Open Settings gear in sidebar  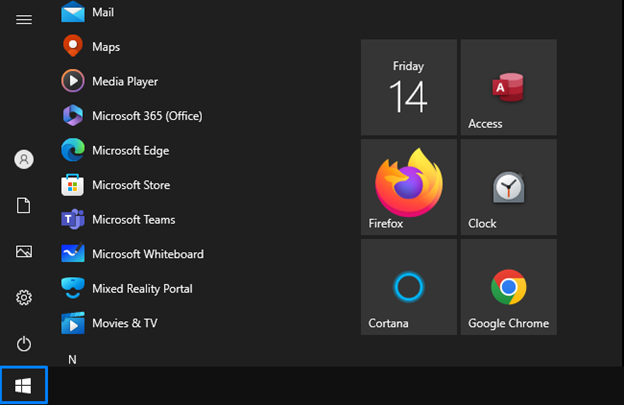(24, 298)
